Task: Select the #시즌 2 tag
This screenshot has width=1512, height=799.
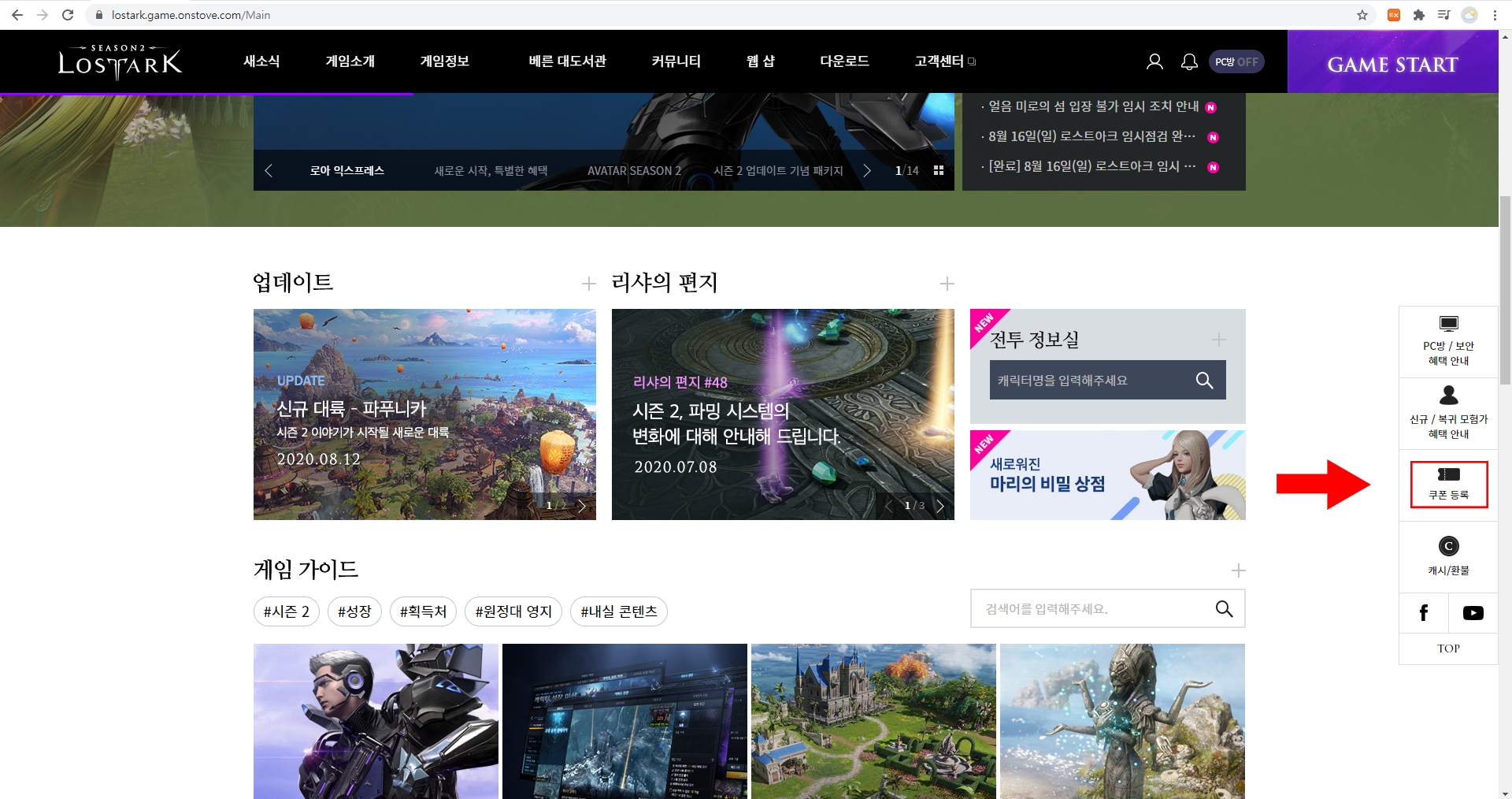Action: pyautogui.click(x=287, y=611)
